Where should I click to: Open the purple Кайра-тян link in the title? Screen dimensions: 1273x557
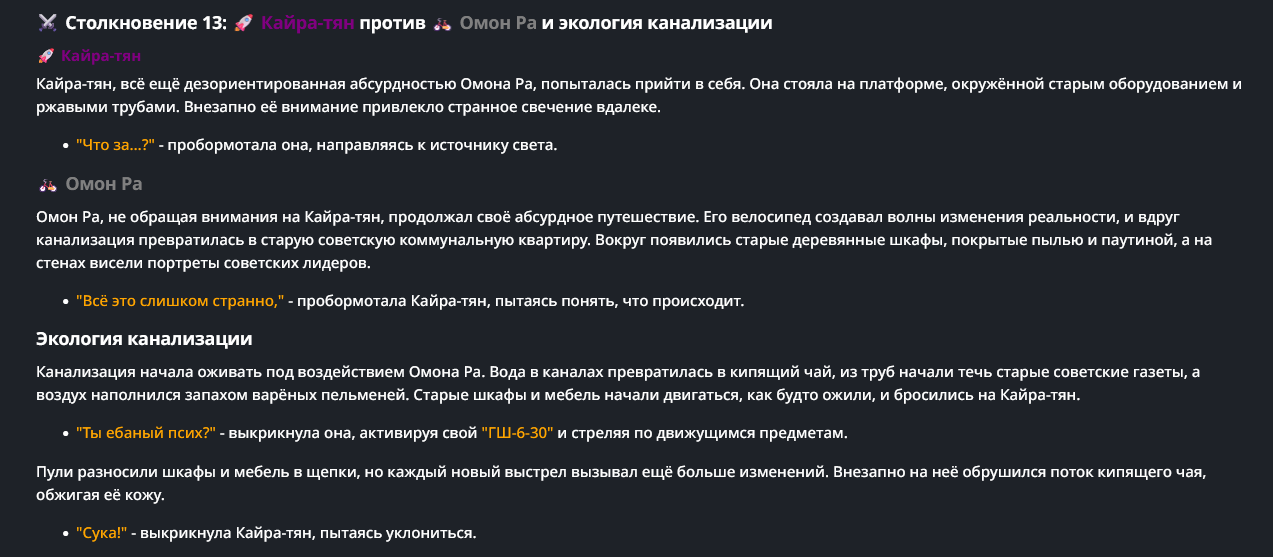308,23
